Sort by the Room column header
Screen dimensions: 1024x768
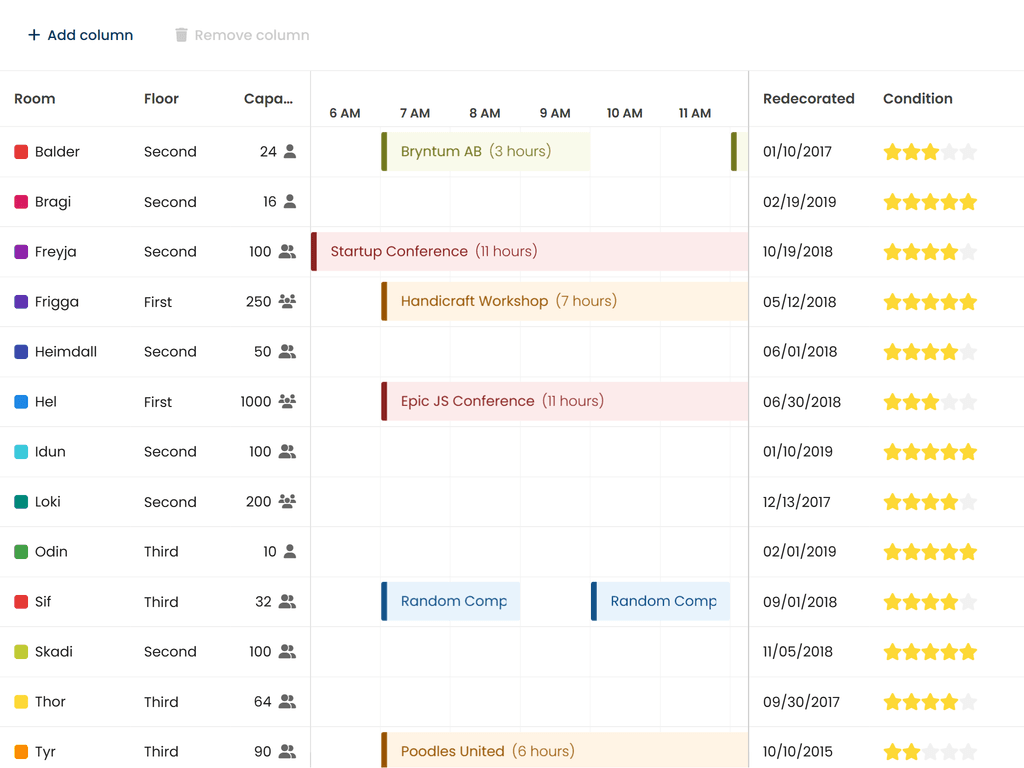tap(35, 99)
